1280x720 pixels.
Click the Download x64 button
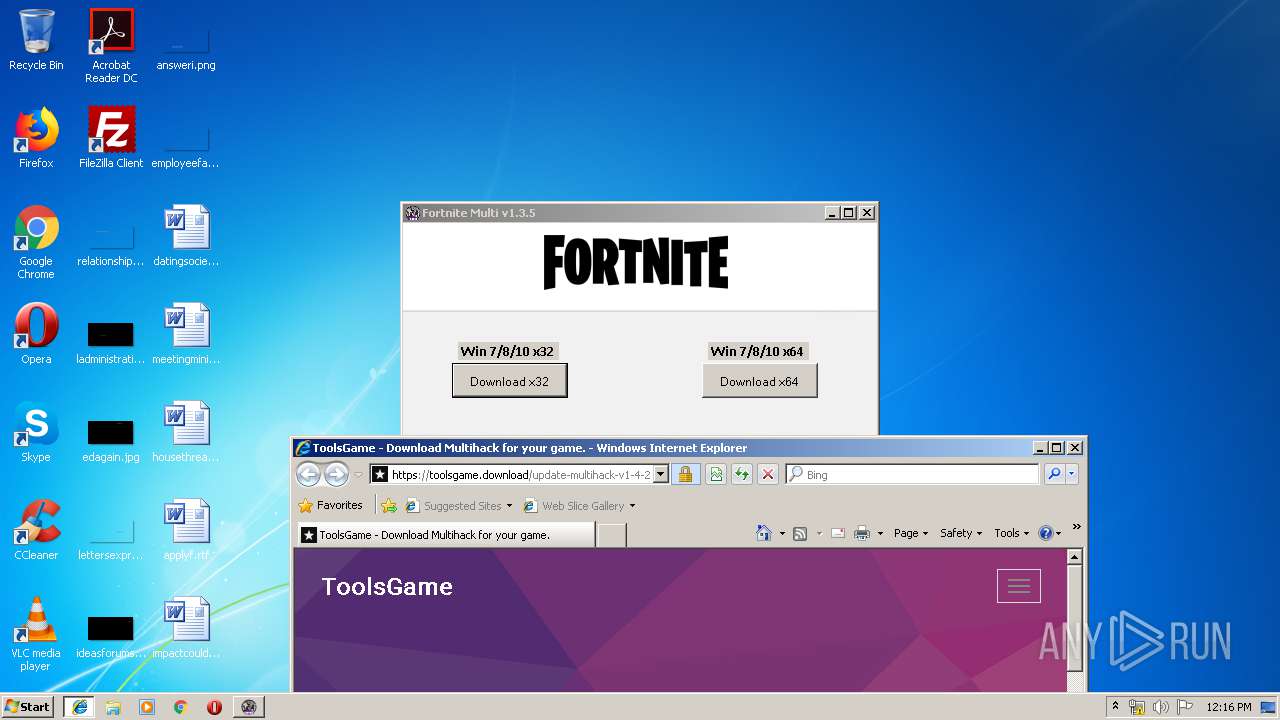[759, 381]
